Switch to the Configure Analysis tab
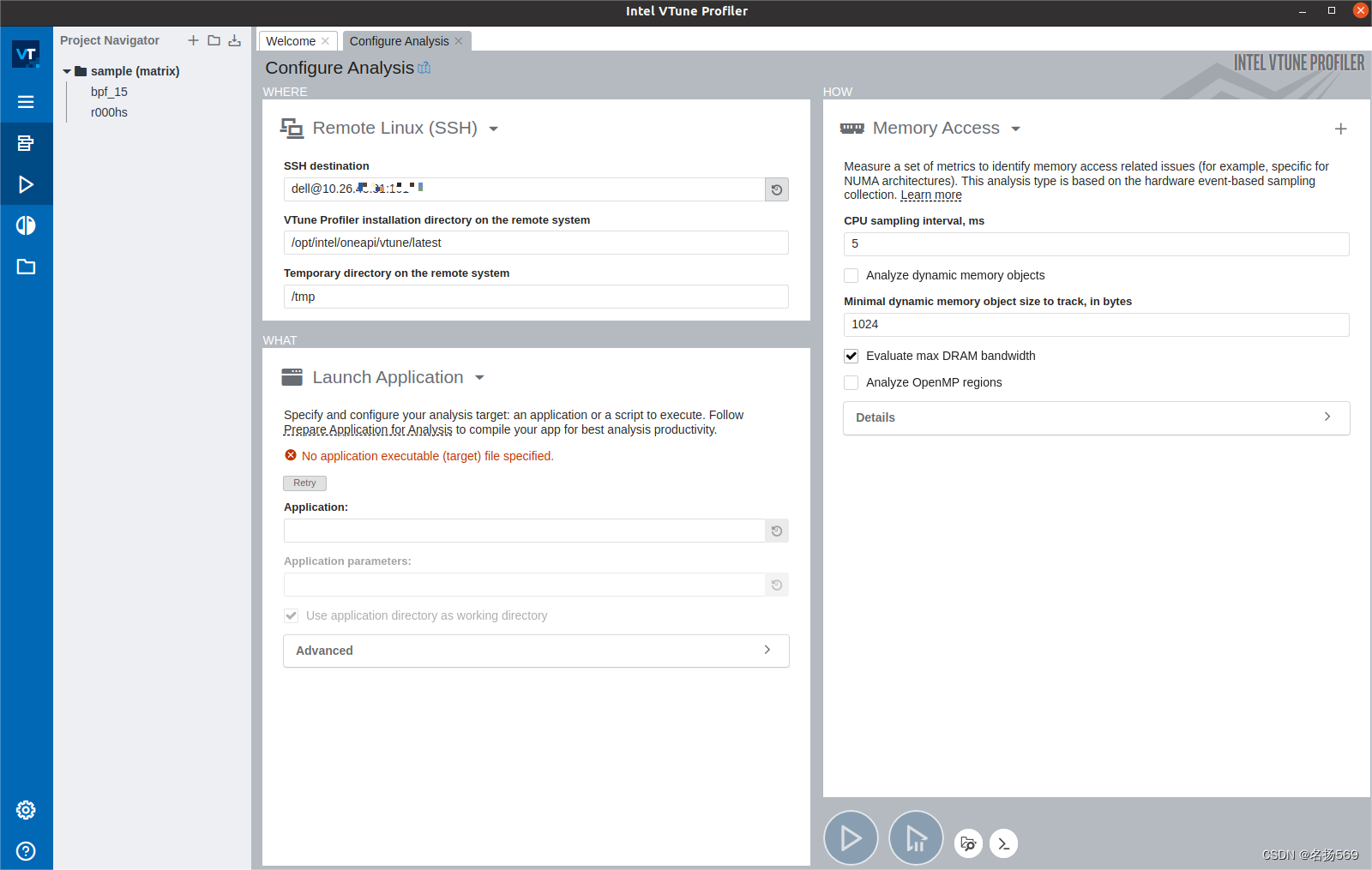The width and height of the screenshot is (1372, 870). 399,41
